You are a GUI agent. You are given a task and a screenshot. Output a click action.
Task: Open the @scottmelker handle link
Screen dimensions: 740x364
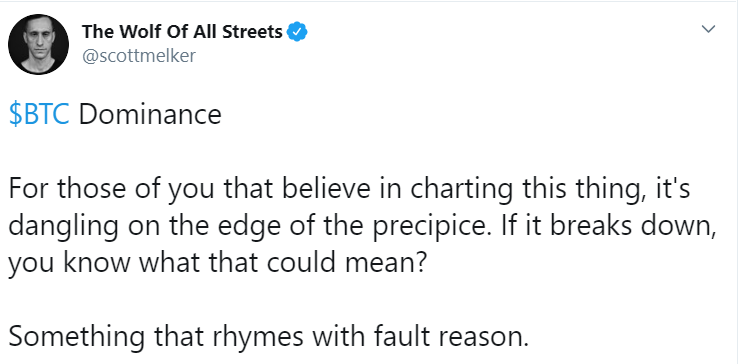(x=139, y=56)
